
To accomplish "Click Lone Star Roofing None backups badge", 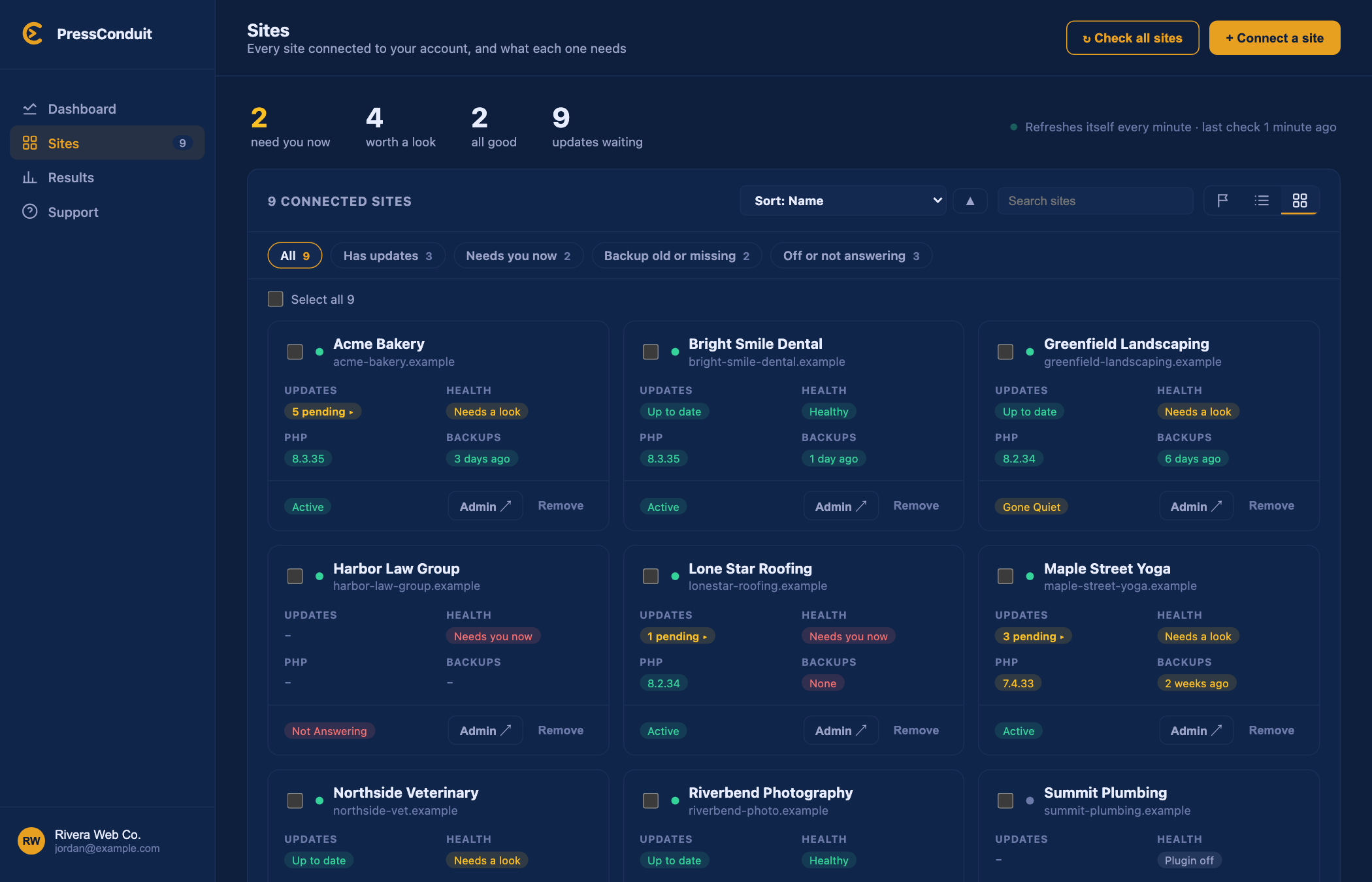I will pyautogui.click(x=823, y=683).
